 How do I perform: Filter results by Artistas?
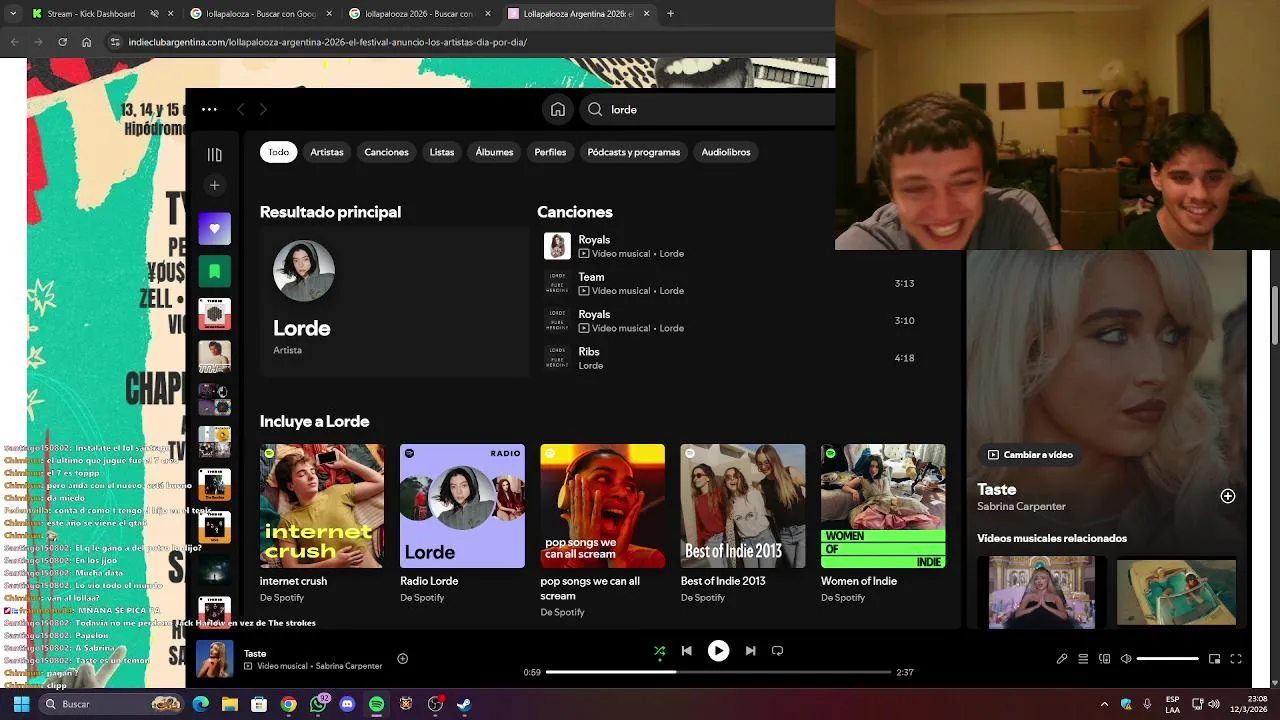coord(326,152)
